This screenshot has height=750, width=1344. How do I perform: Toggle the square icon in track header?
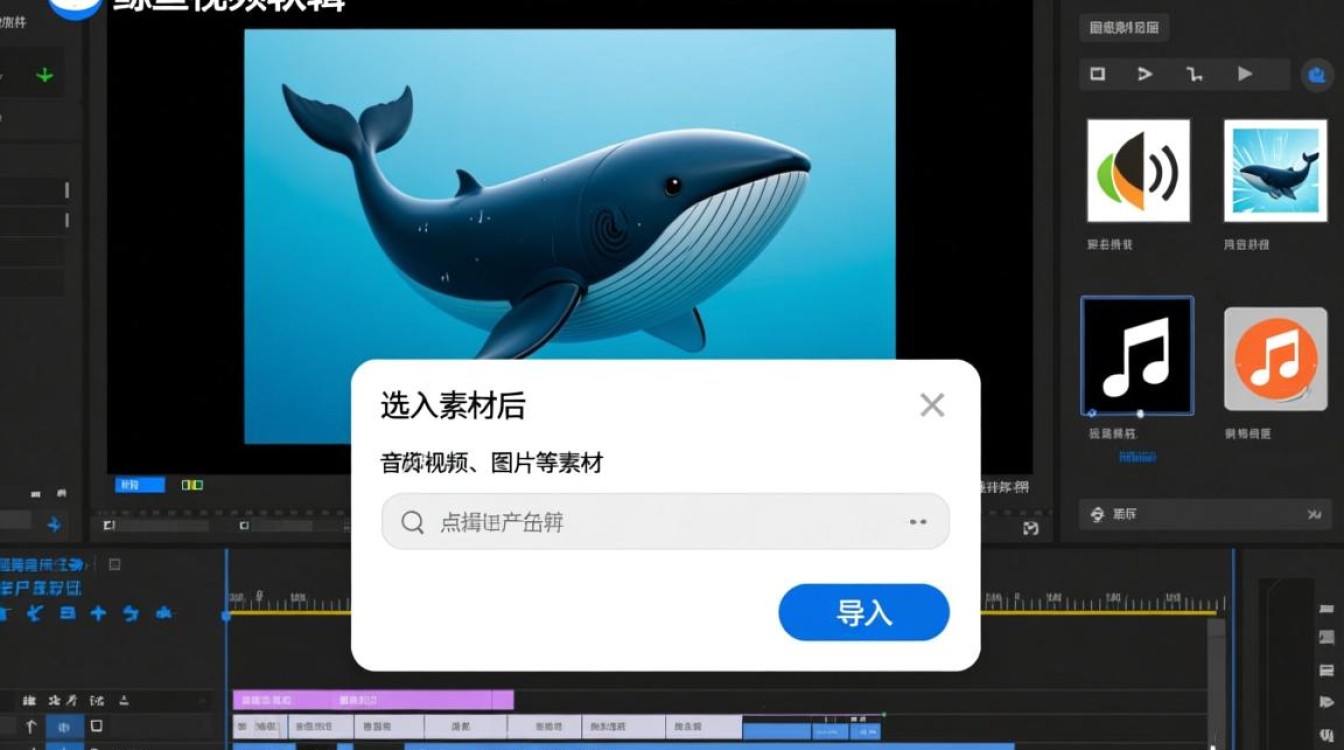coord(97,725)
